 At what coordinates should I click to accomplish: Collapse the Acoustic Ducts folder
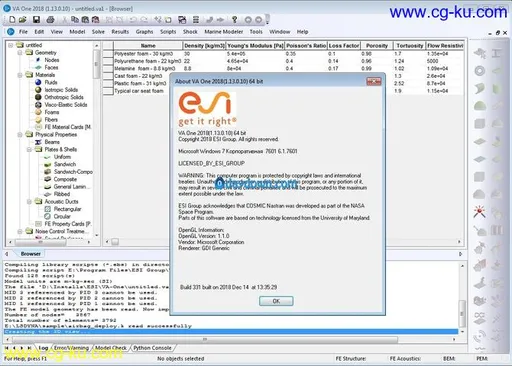pos(29,202)
